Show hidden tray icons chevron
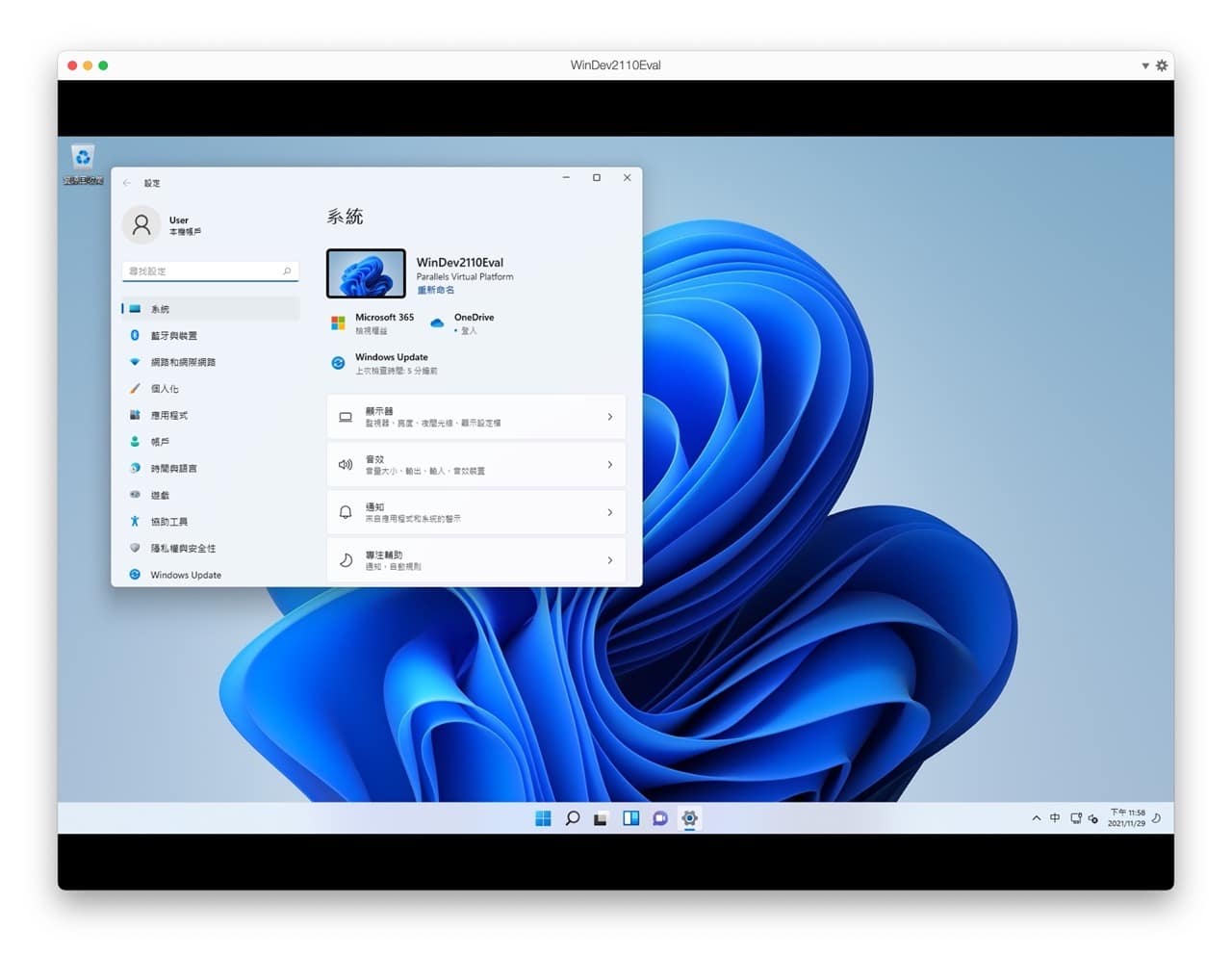Image resolution: width=1232 pixels, height=955 pixels. (1036, 818)
